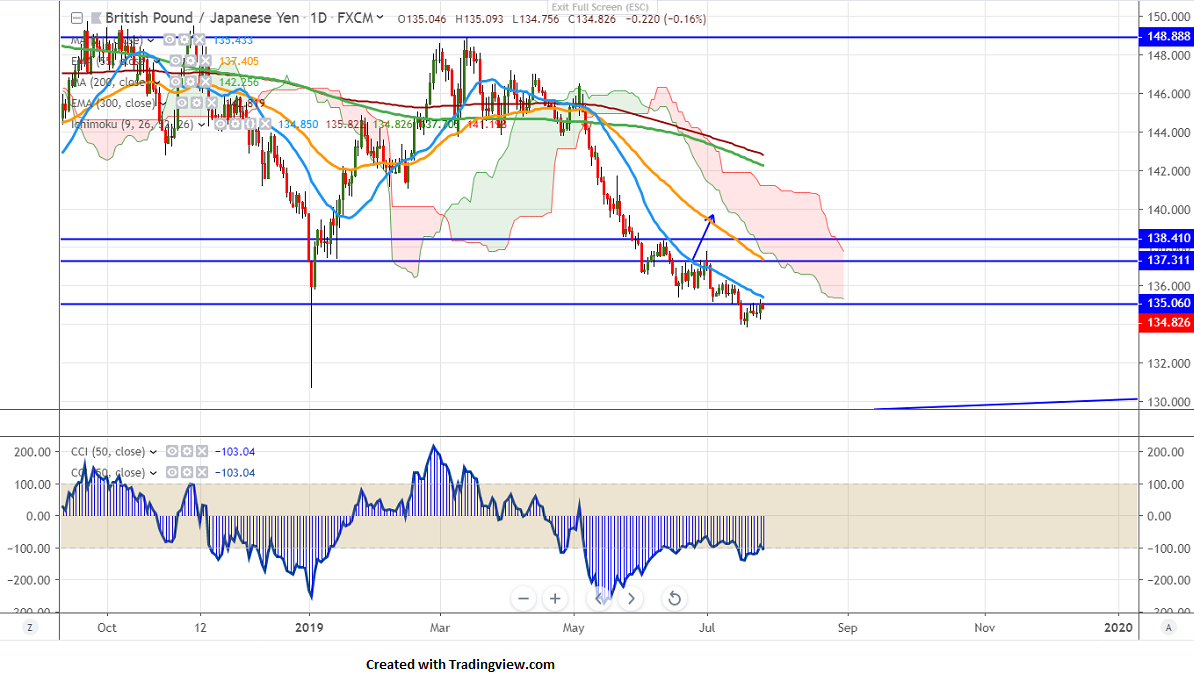Click the open price O135.046 readout
This screenshot has width=1194, height=675.
pos(422,19)
